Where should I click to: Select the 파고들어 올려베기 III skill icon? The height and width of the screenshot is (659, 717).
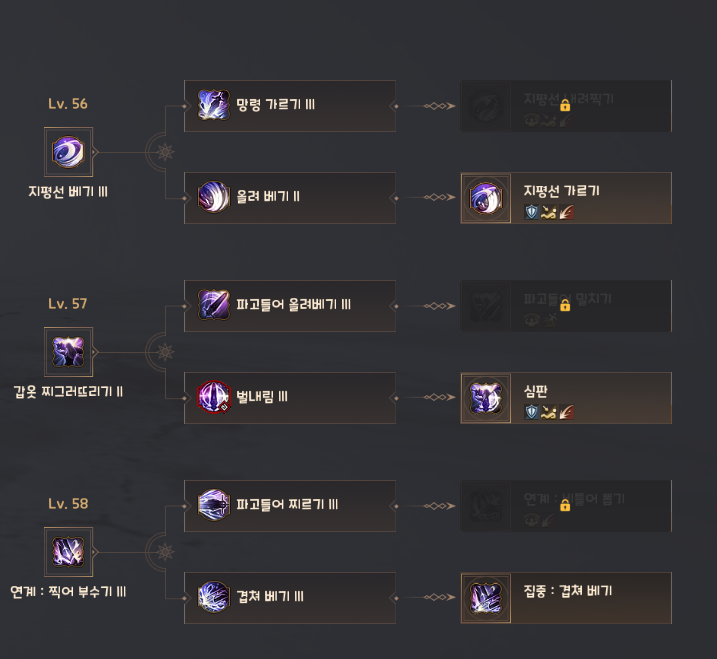pos(214,305)
